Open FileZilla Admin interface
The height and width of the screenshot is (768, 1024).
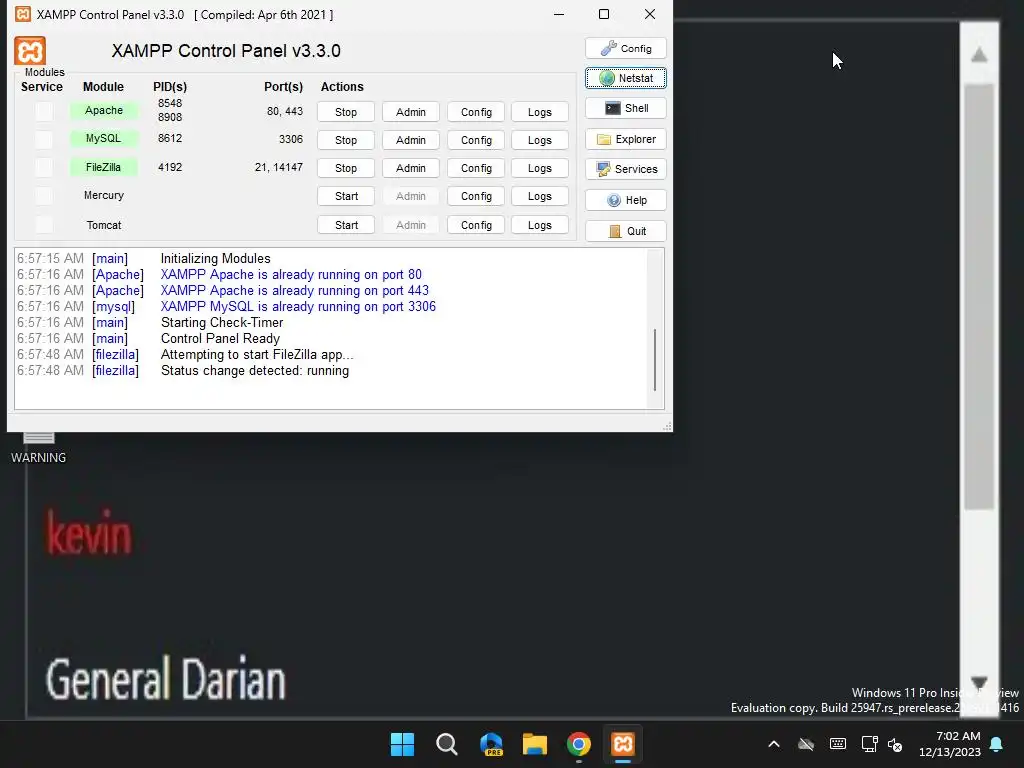411,168
